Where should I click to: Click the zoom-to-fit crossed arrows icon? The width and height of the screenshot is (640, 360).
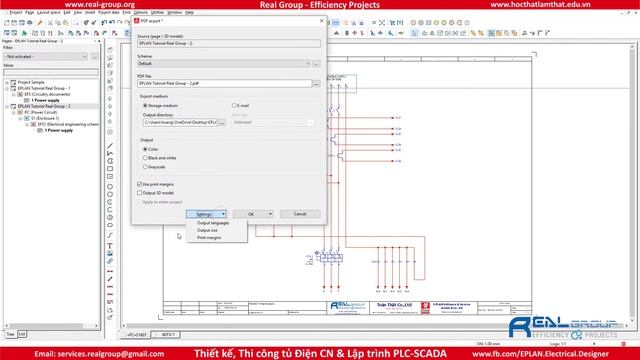382,23
